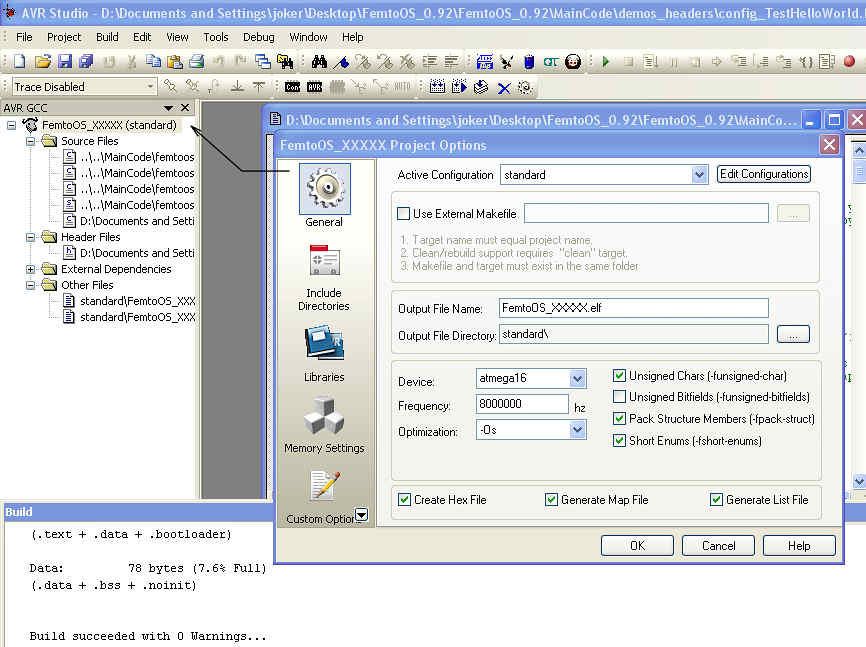Image resolution: width=866 pixels, height=647 pixels.
Task: Click the gear project options toolbar icon
Action: point(525,87)
